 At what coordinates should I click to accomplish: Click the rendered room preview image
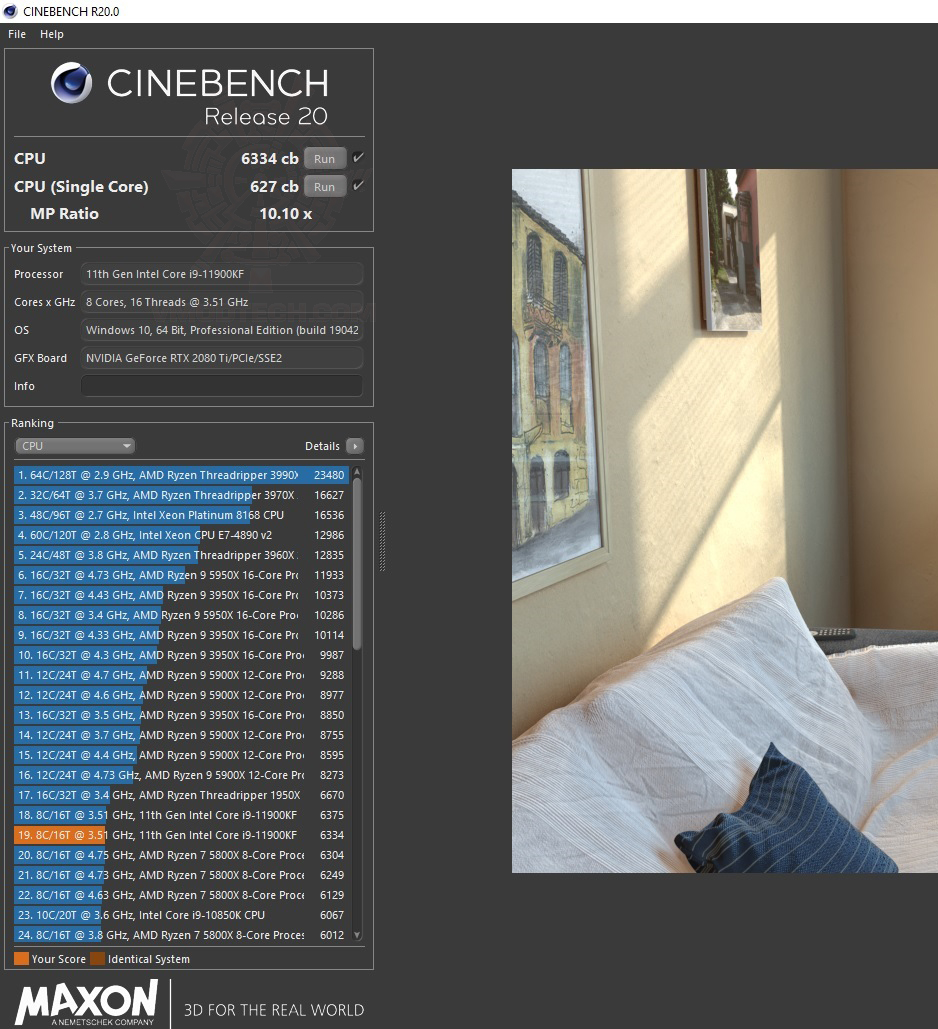725,521
